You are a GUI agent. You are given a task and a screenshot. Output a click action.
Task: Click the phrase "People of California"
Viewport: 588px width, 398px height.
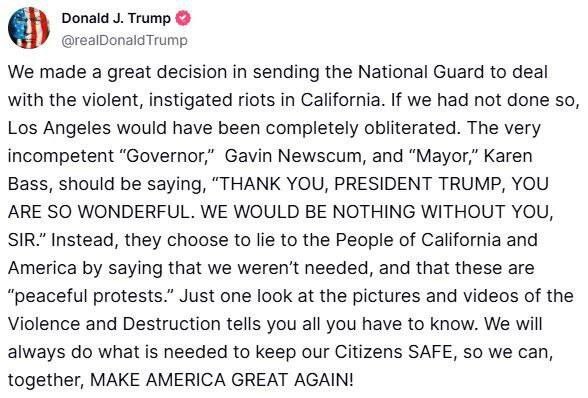[x=418, y=240]
